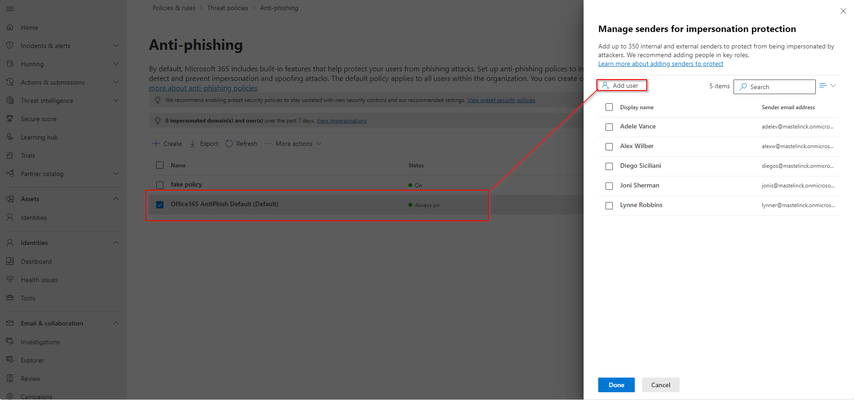Click the Trials gift icon
This screenshot has height=400, width=854.
tap(9, 155)
